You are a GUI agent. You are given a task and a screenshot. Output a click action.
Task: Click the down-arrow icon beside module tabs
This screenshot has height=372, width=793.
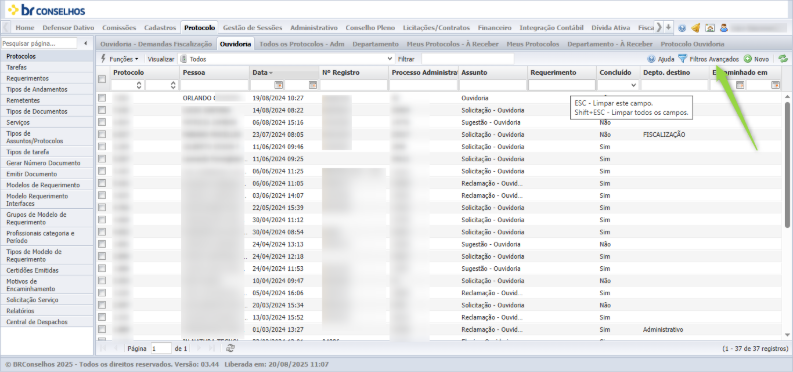point(669,27)
